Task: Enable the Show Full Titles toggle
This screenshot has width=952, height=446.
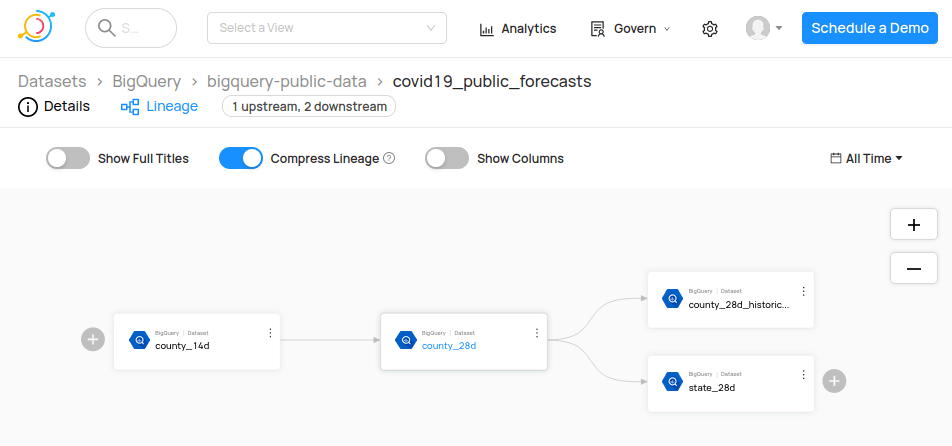Action: point(68,158)
